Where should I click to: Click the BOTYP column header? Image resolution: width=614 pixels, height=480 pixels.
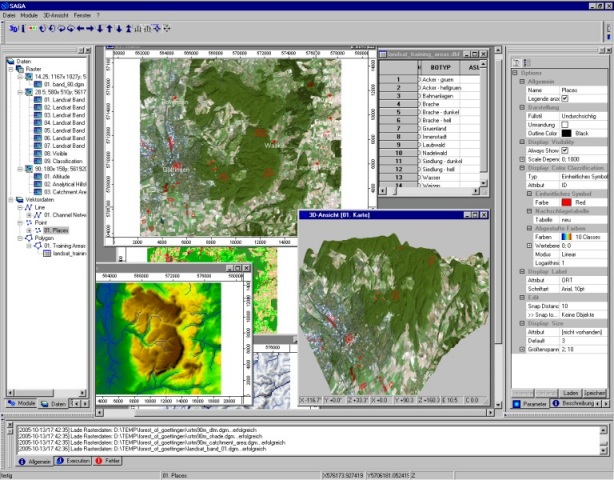pyautogui.click(x=440, y=67)
